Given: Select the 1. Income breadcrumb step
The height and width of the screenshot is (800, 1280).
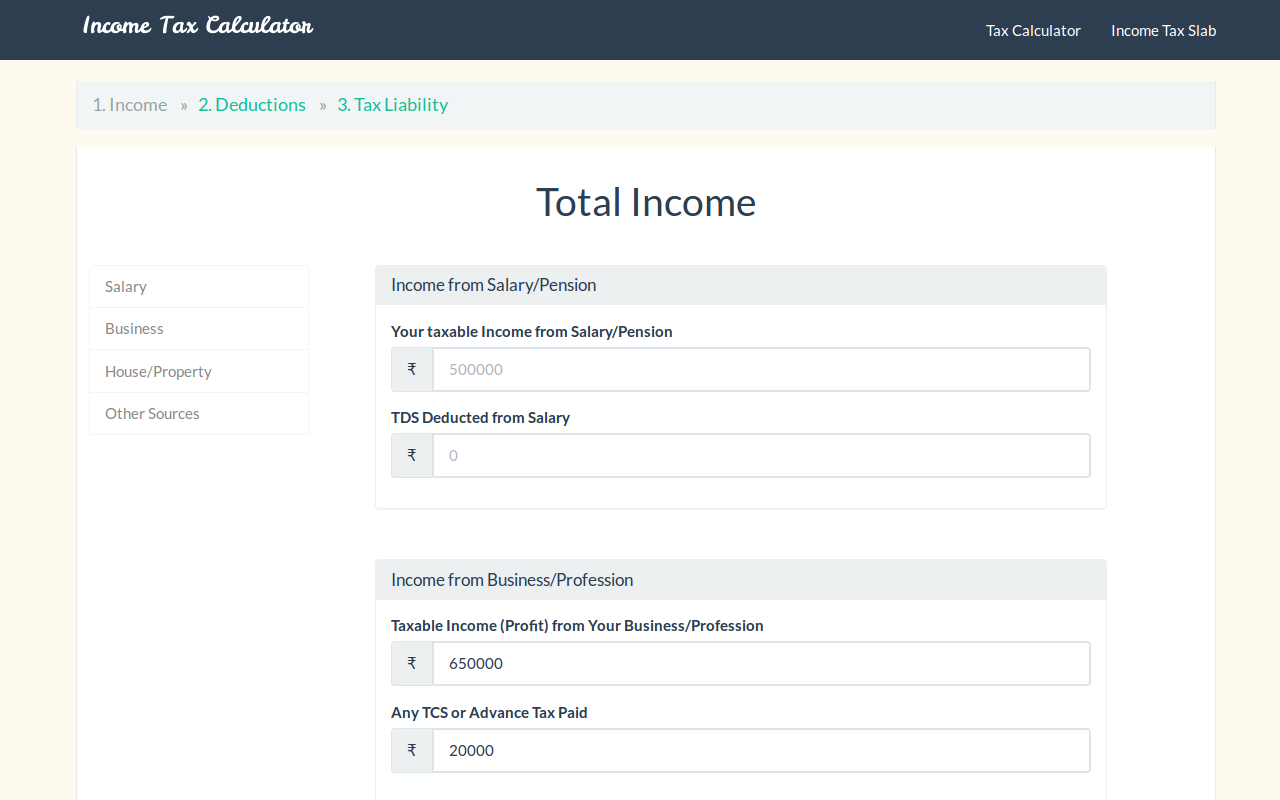Looking at the screenshot, I should click(x=130, y=105).
